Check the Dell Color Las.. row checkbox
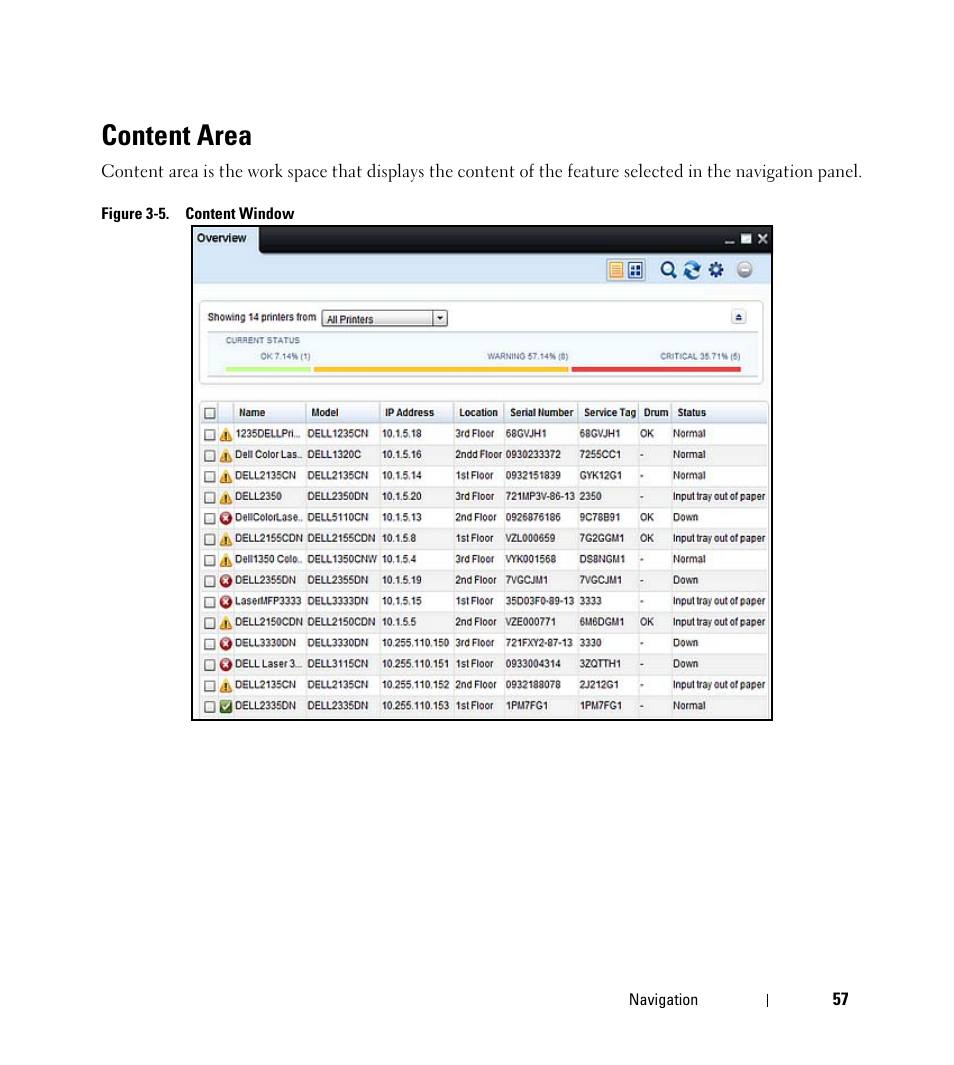The width and height of the screenshot is (954, 1065). click(x=210, y=455)
